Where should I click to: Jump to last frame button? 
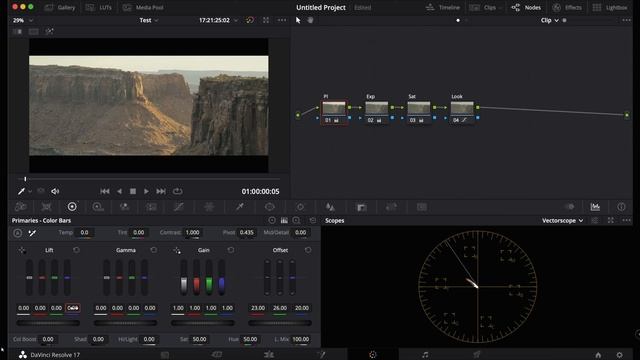(161, 191)
